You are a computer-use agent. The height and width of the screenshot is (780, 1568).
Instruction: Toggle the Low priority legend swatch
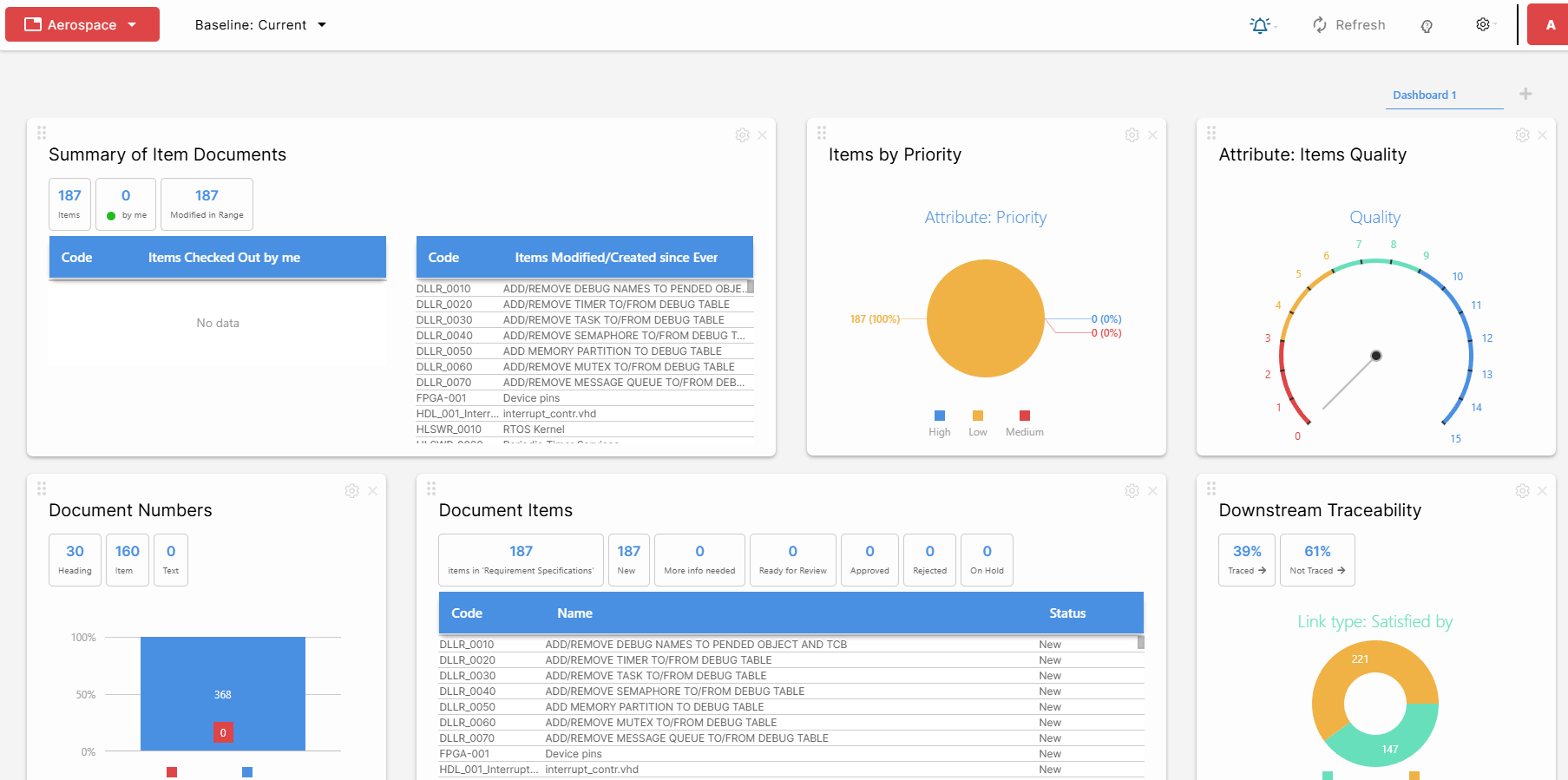978,416
